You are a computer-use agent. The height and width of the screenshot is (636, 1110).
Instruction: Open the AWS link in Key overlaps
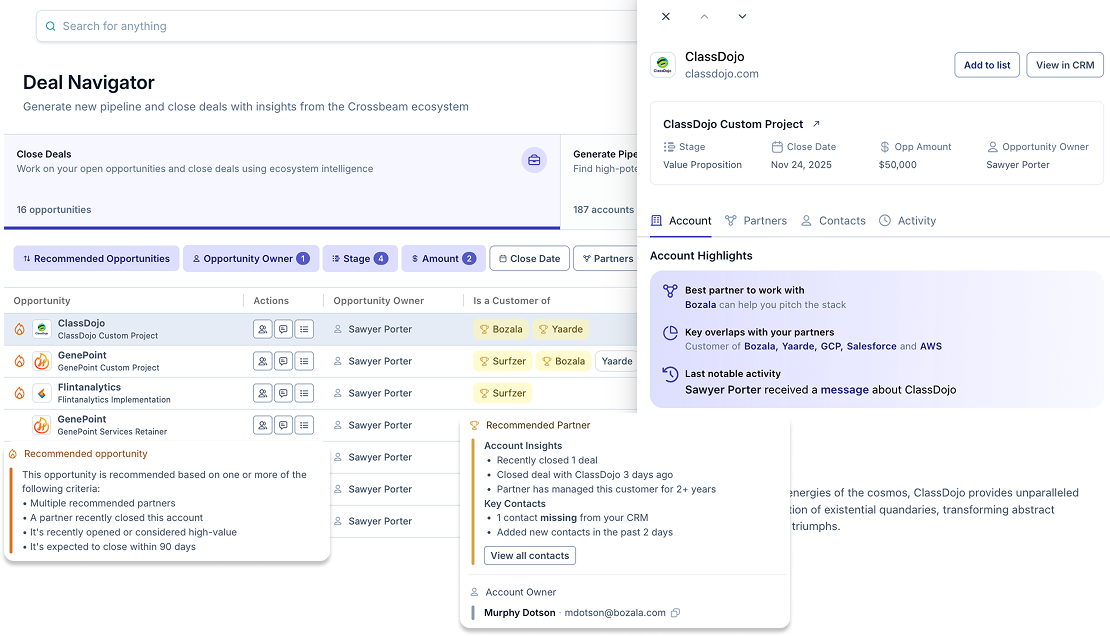pyautogui.click(x=931, y=347)
